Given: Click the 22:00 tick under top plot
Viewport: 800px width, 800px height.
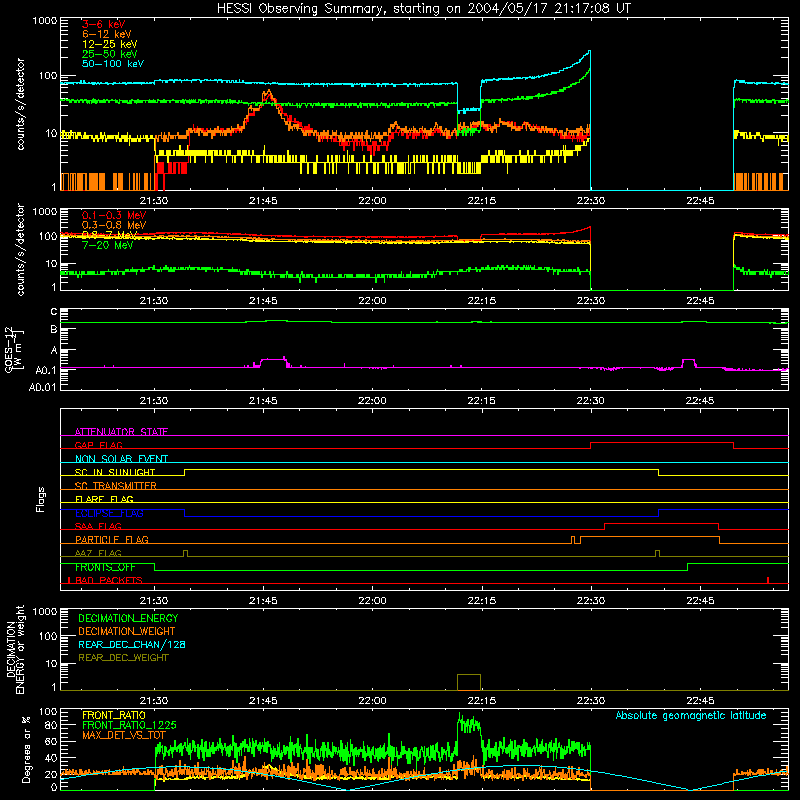Looking at the screenshot, I should point(372,201).
